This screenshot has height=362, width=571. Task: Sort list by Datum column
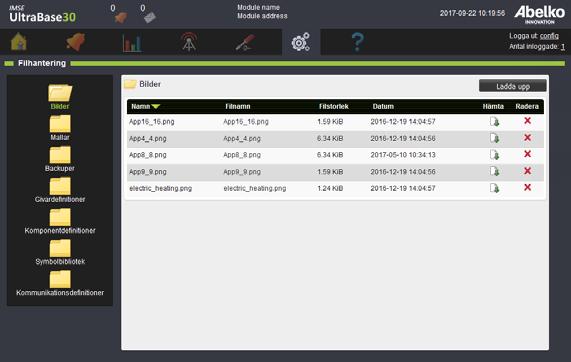click(x=383, y=106)
